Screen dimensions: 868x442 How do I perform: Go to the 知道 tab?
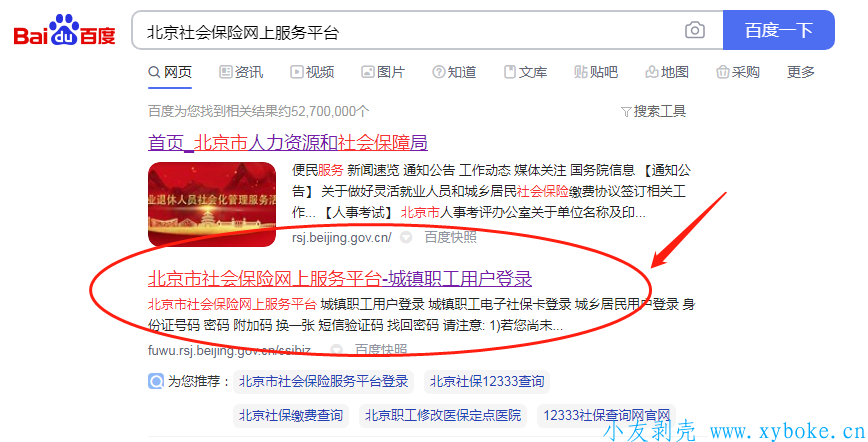pos(454,72)
